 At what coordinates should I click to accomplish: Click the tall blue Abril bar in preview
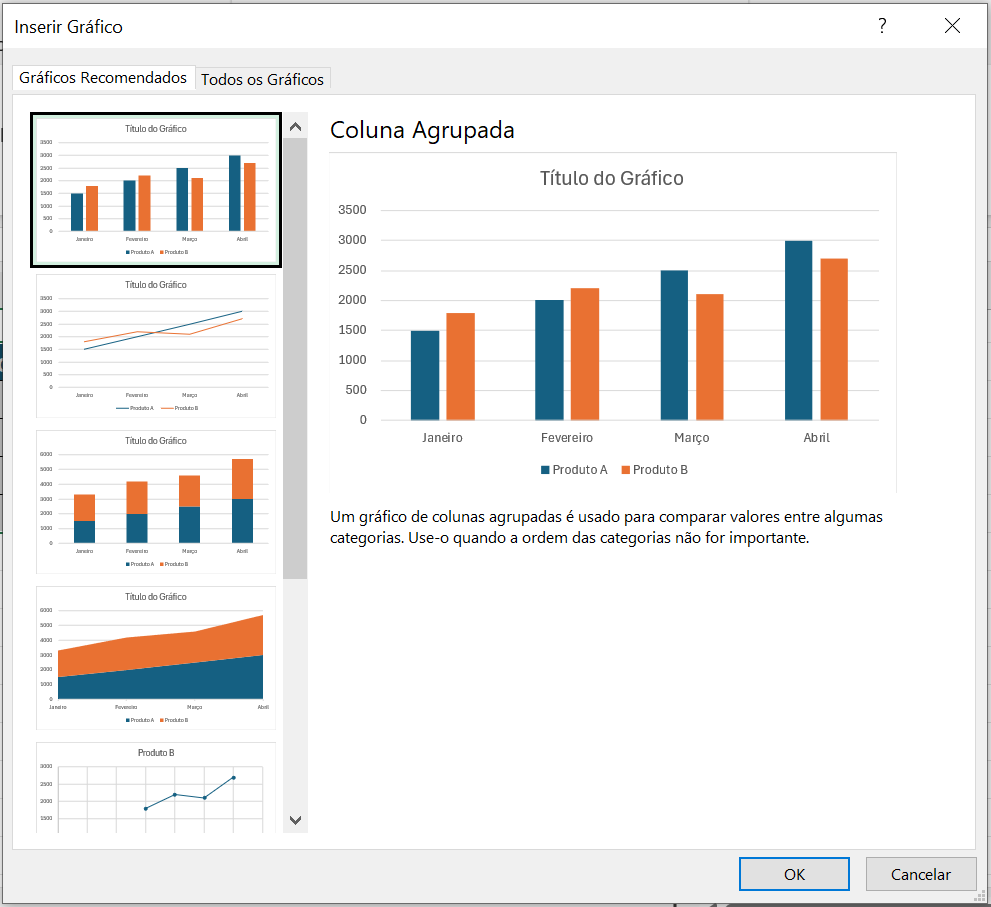[x=798, y=330]
